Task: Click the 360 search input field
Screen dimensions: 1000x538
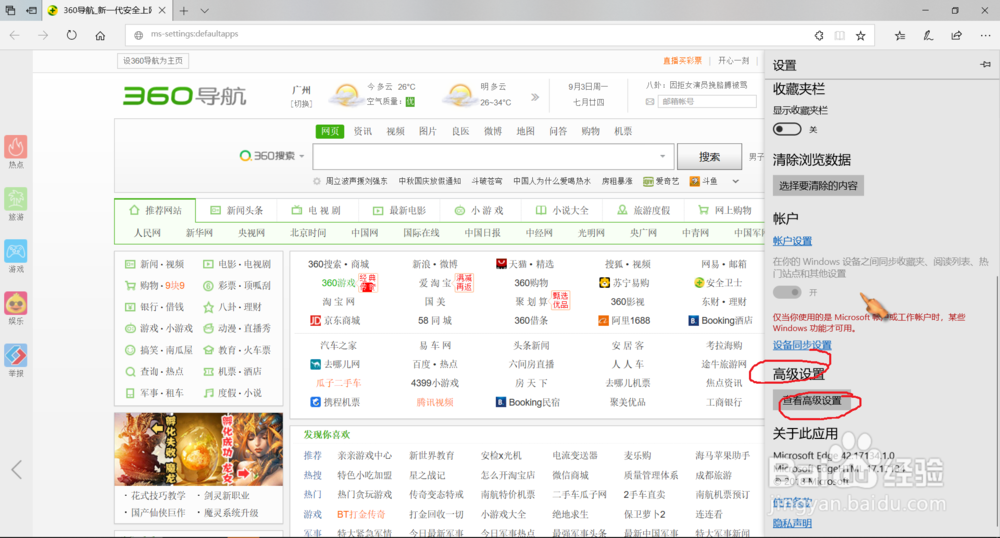Action: pyautogui.click(x=493, y=156)
